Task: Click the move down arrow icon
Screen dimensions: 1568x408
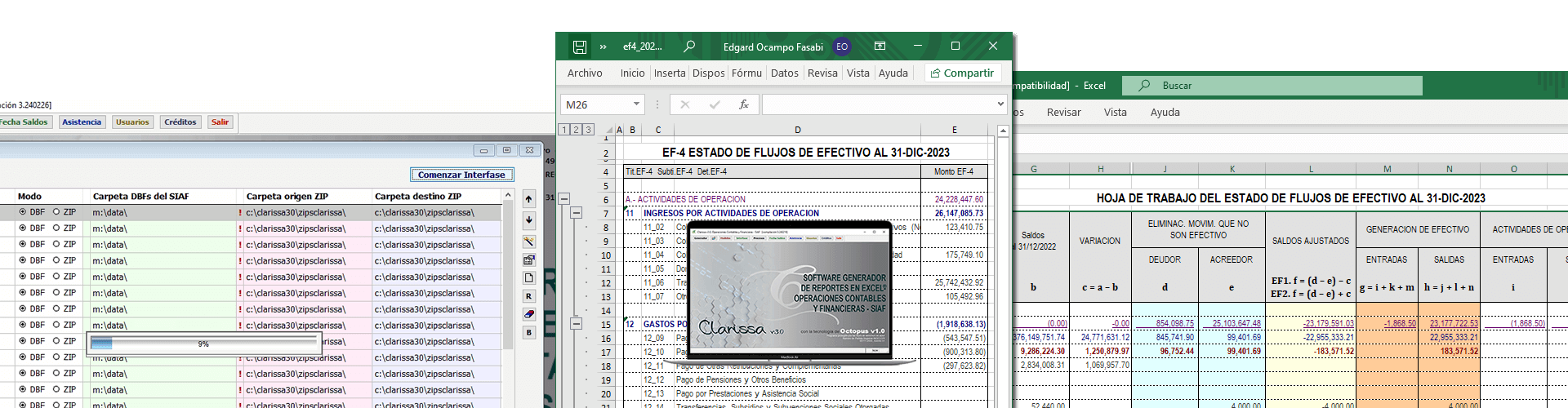Action: tap(529, 220)
